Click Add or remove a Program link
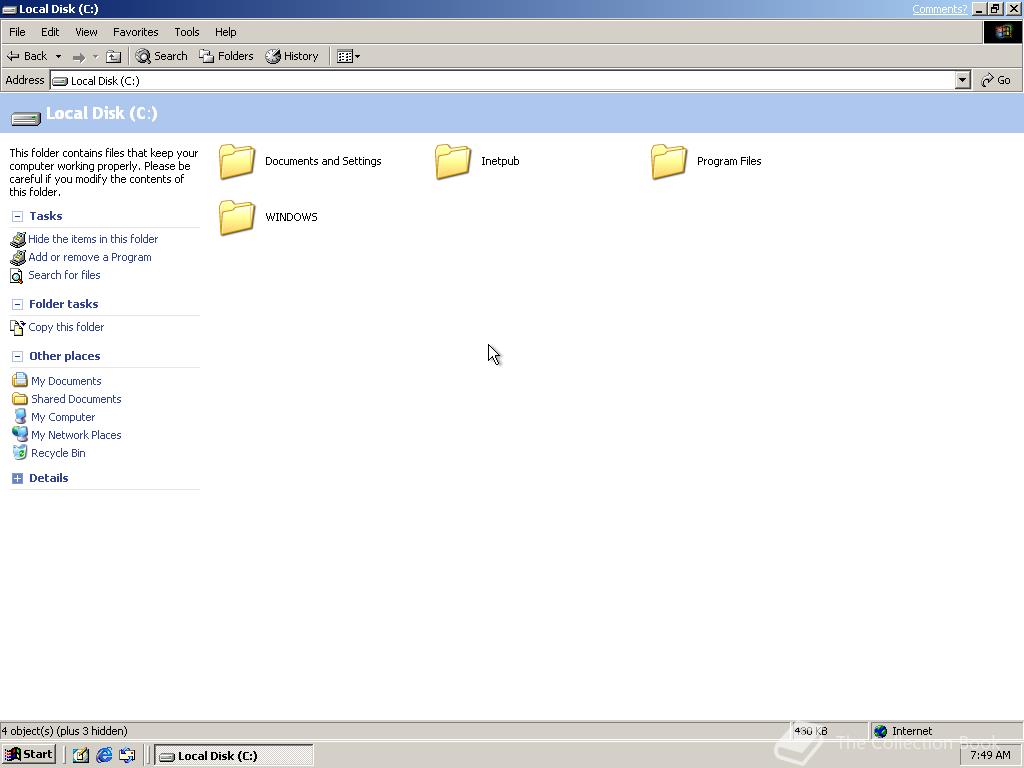The height and width of the screenshot is (768, 1024). pos(89,257)
